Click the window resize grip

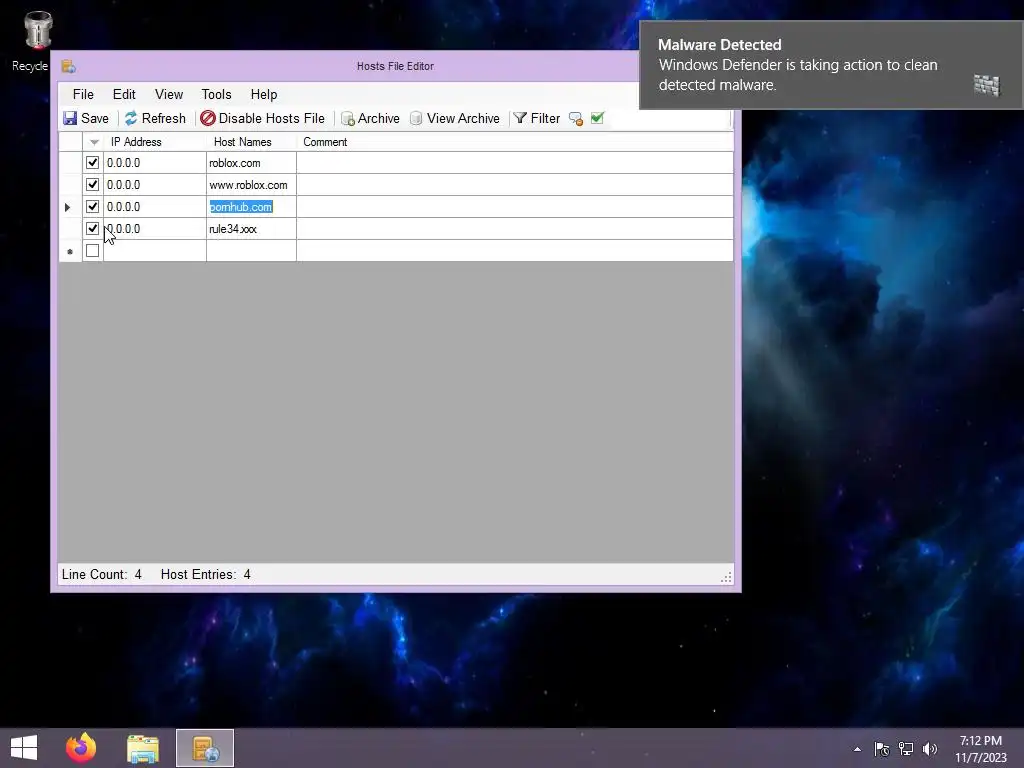726,577
